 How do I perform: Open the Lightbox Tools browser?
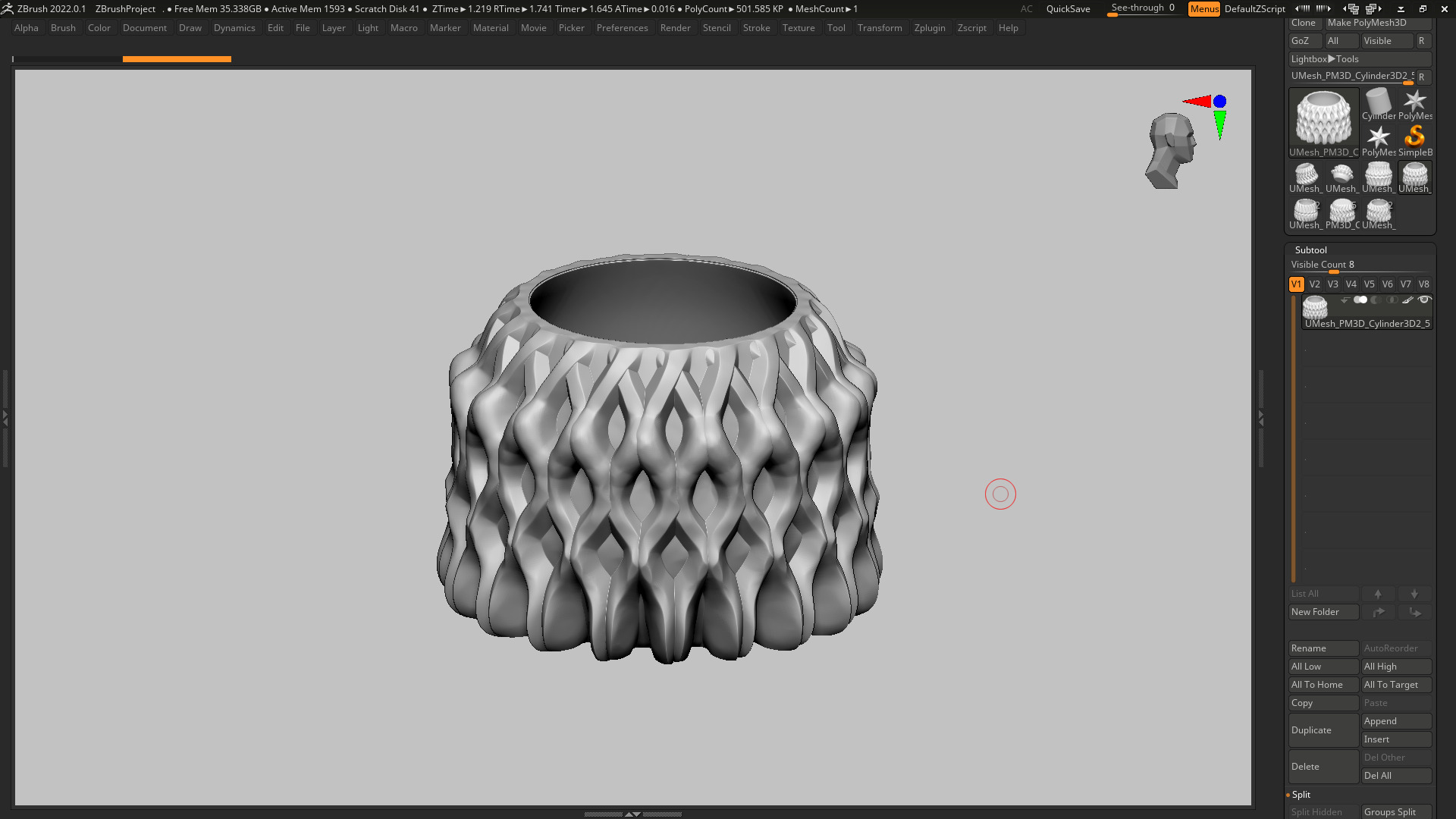1360,59
